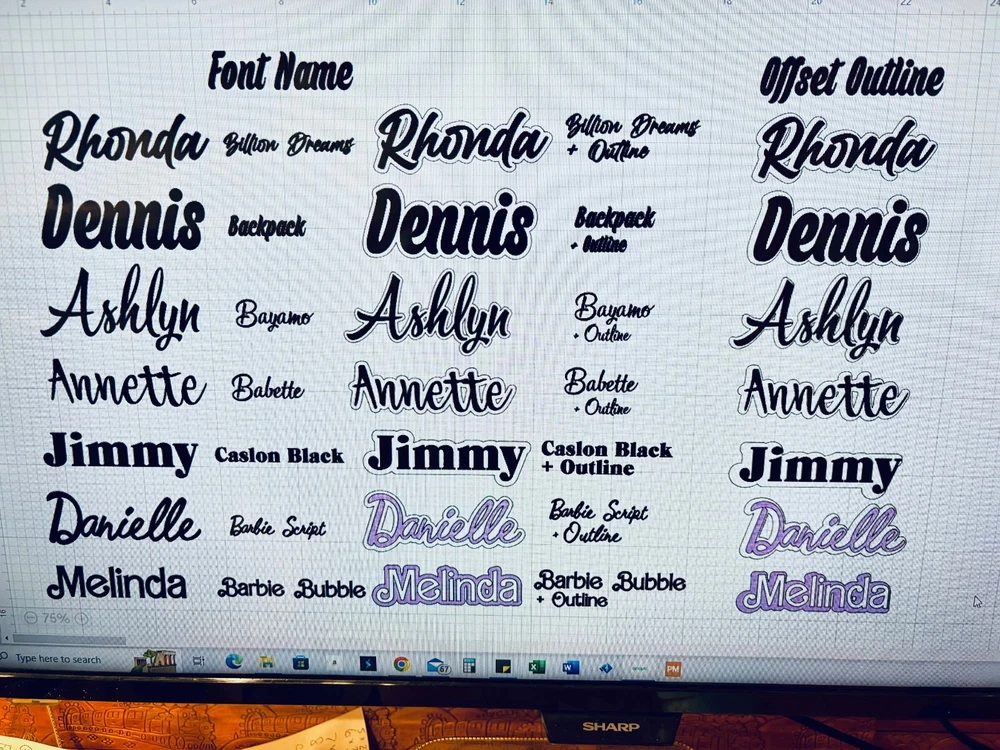Select the "Offset Outline" heading text

pyautogui.click(x=852, y=79)
